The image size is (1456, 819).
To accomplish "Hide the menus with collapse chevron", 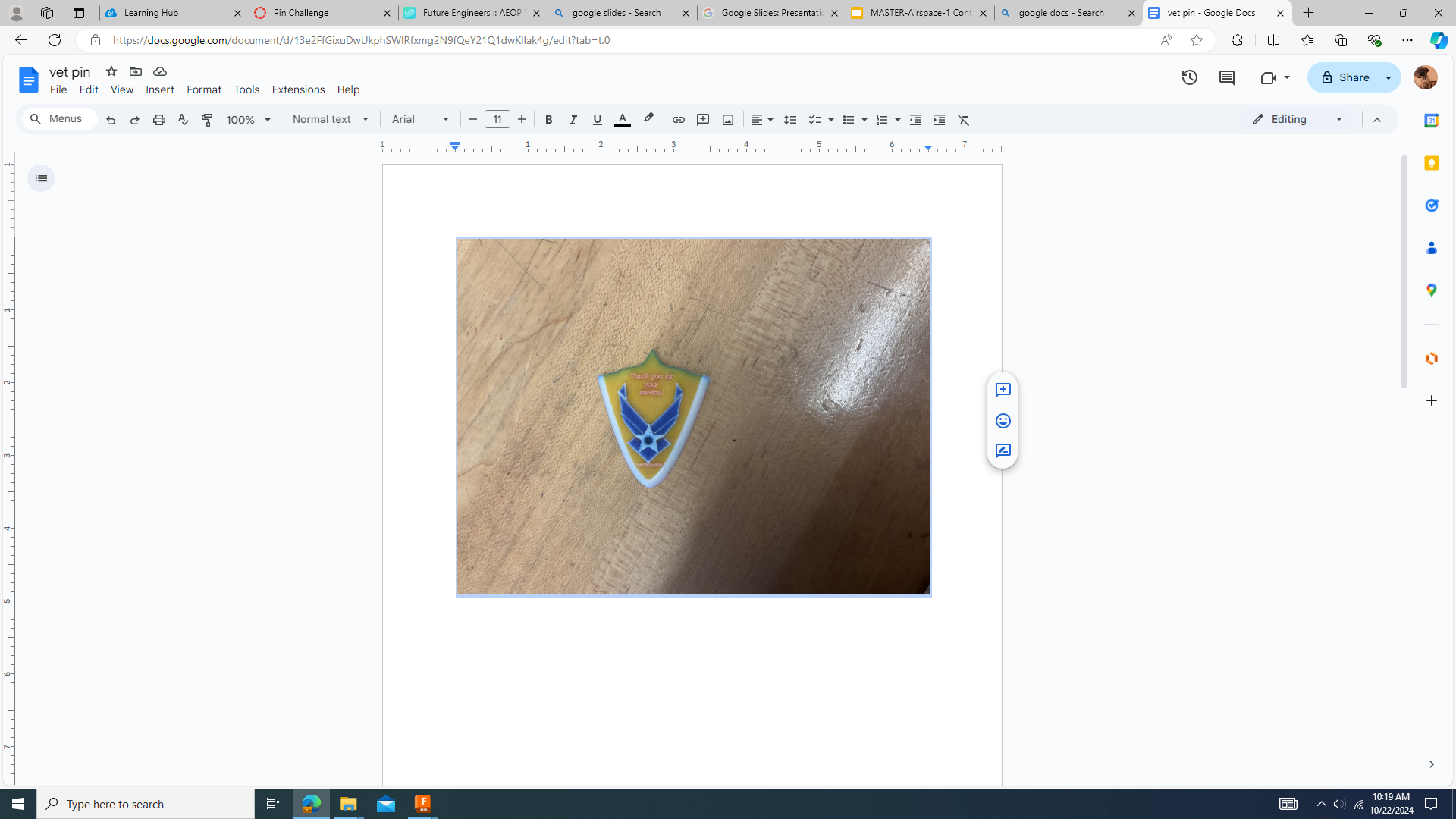I will point(1377,120).
